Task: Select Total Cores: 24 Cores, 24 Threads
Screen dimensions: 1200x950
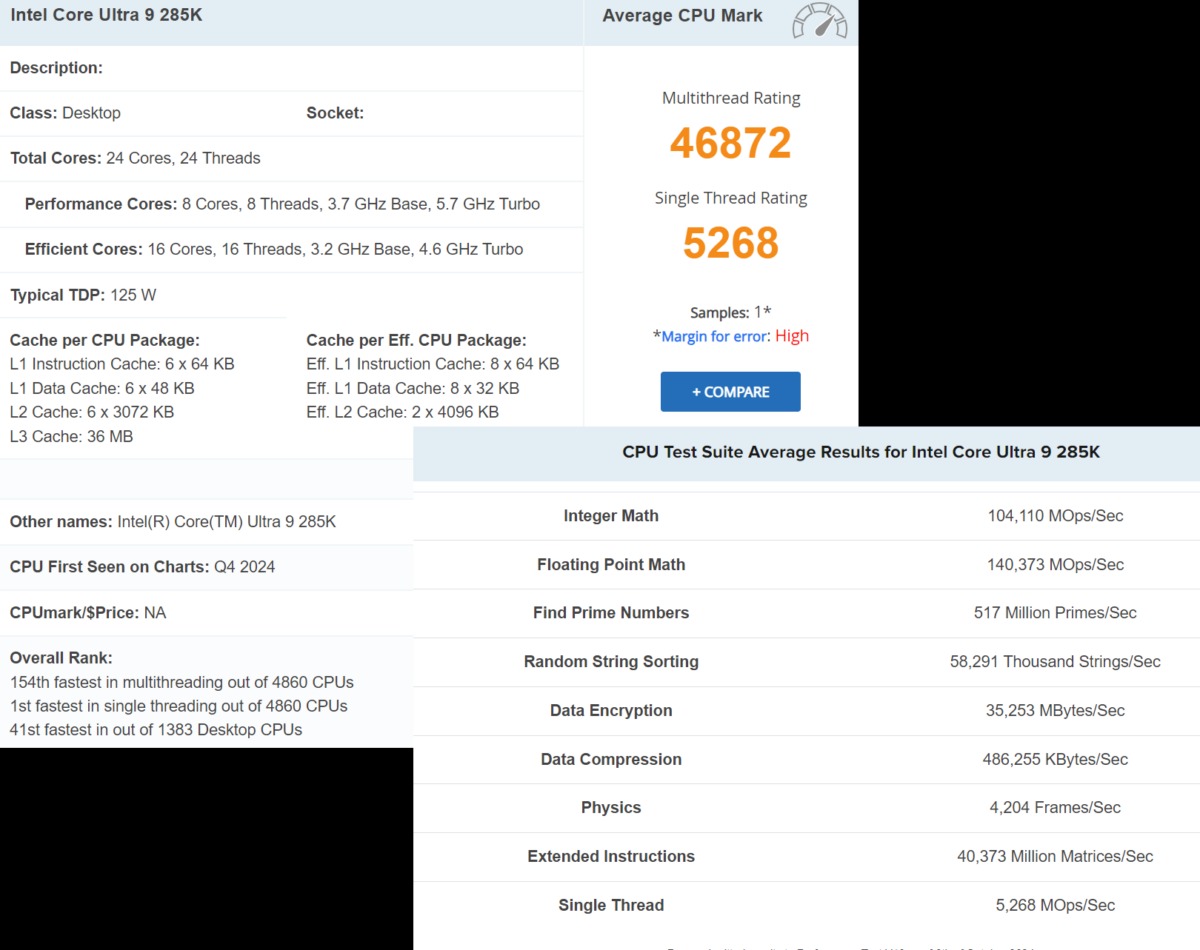Action: [135, 158]
